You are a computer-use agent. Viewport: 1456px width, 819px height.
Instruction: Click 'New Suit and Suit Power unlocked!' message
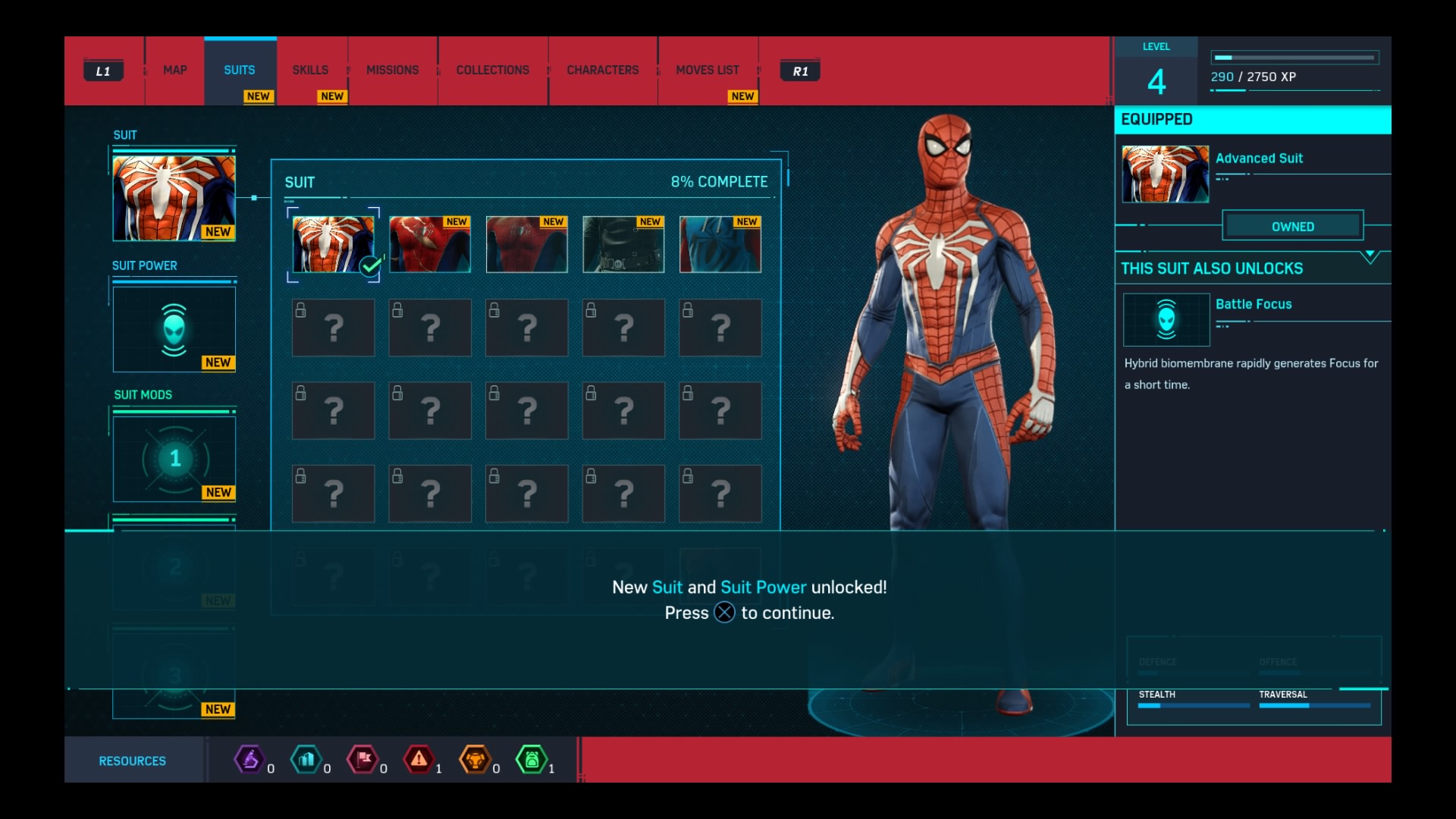click(x=749, y=587)
